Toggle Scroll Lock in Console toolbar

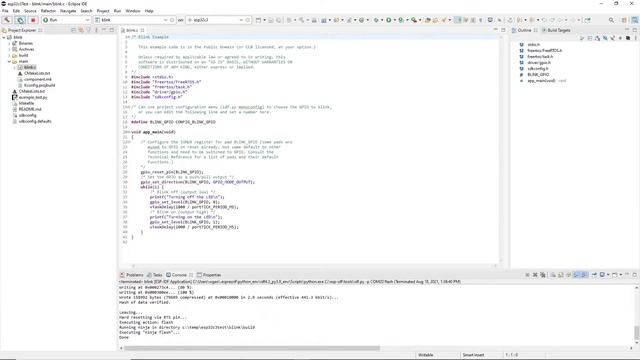click(560, 275)
